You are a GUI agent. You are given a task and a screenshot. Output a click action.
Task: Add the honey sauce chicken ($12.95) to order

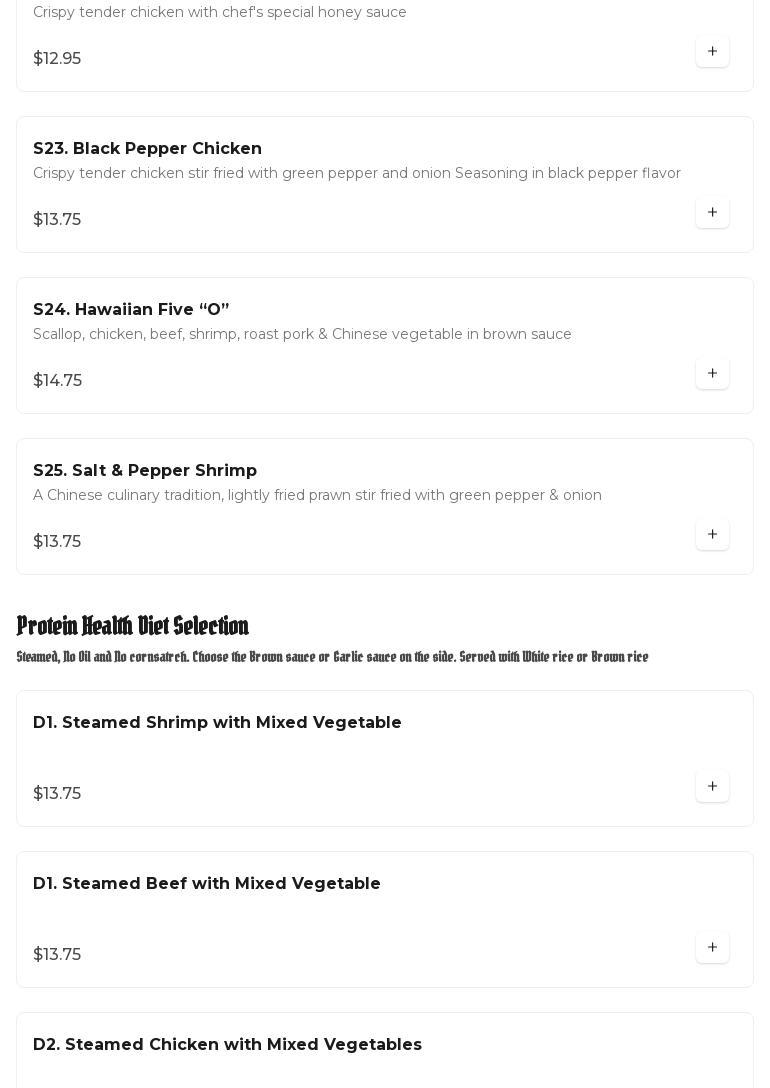(x=712, y=52)
